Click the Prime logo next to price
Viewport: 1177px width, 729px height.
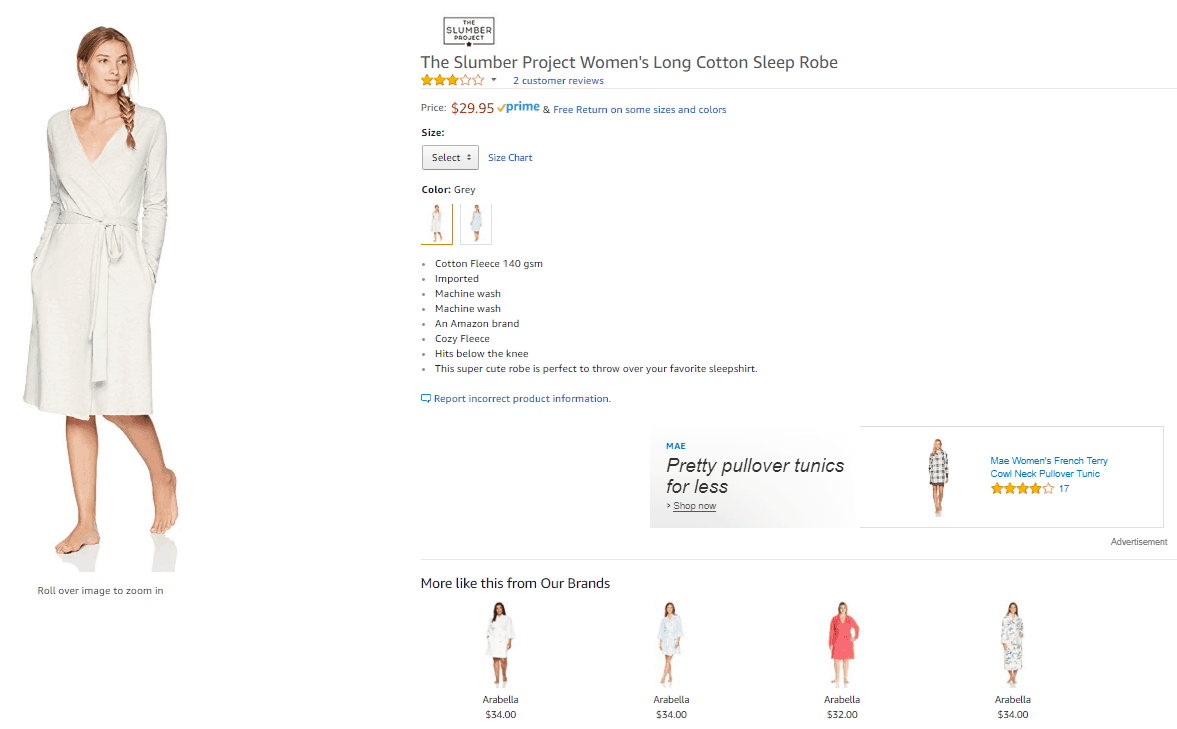click(518, 107)
